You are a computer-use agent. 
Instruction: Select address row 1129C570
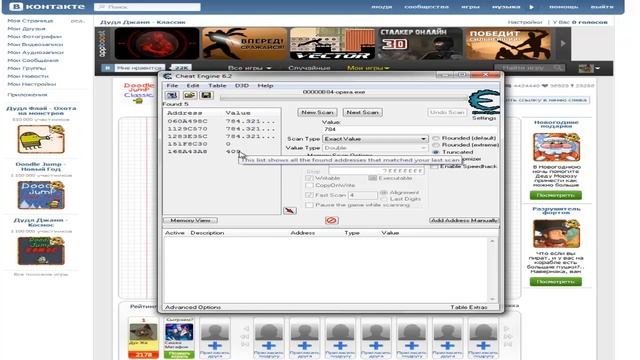coord(222,129)
